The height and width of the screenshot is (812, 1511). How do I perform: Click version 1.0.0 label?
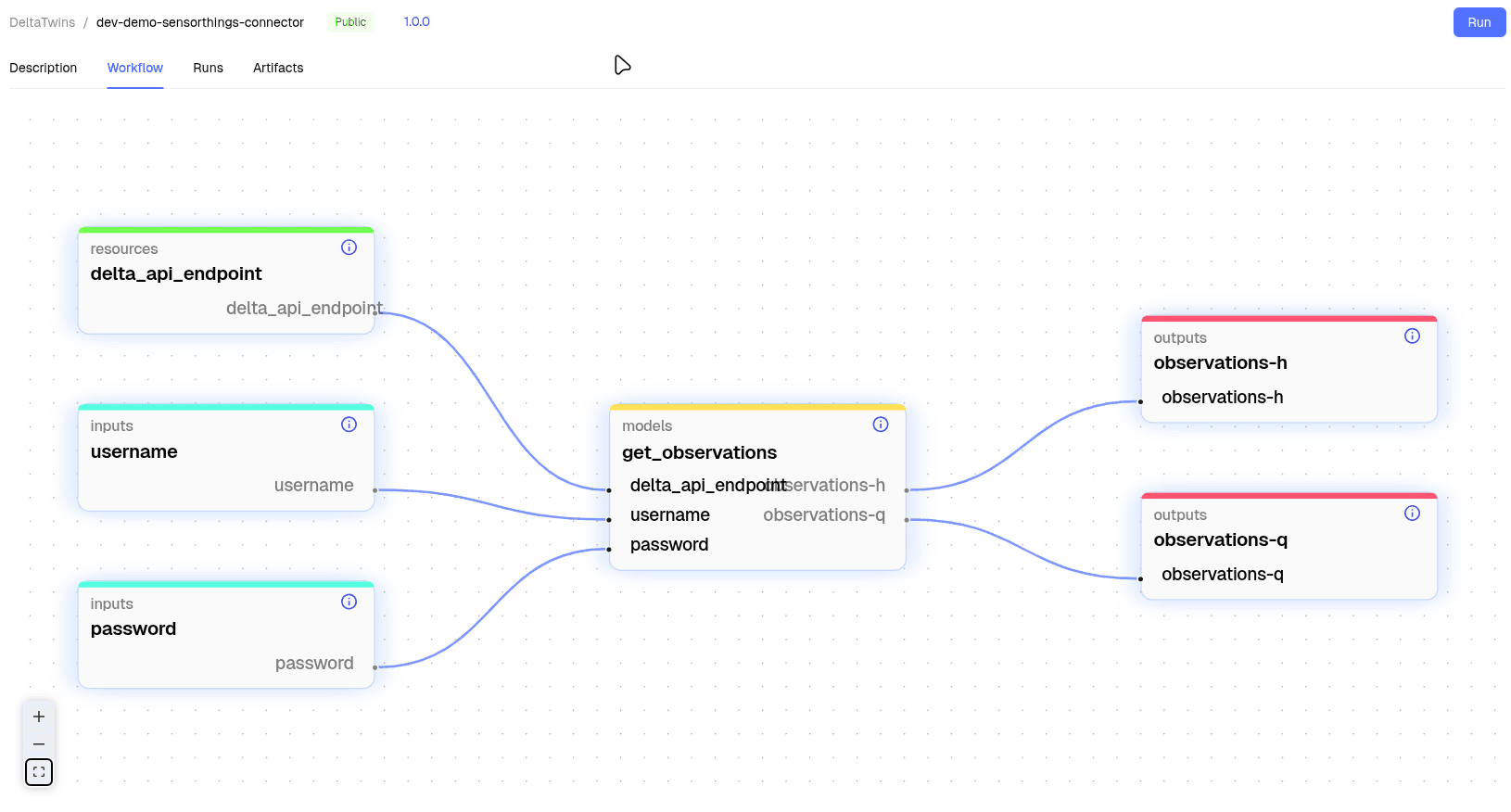click(416, 22)
